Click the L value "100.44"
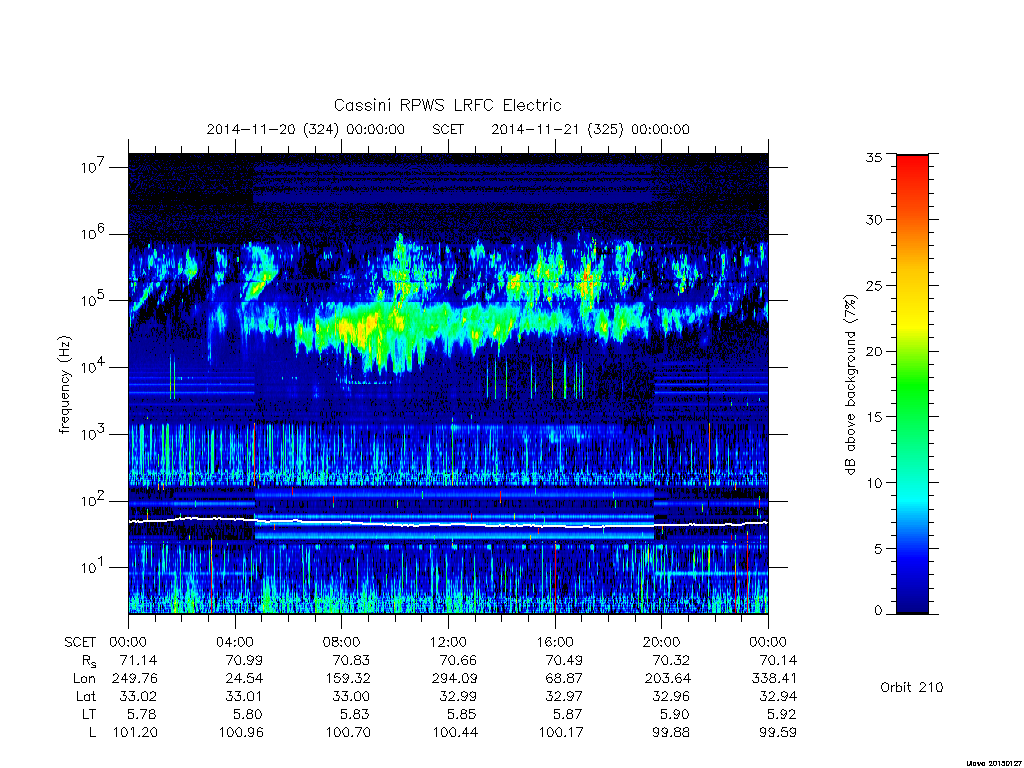This screenshot has width=1024, height=768. click(x=455, y=733)
